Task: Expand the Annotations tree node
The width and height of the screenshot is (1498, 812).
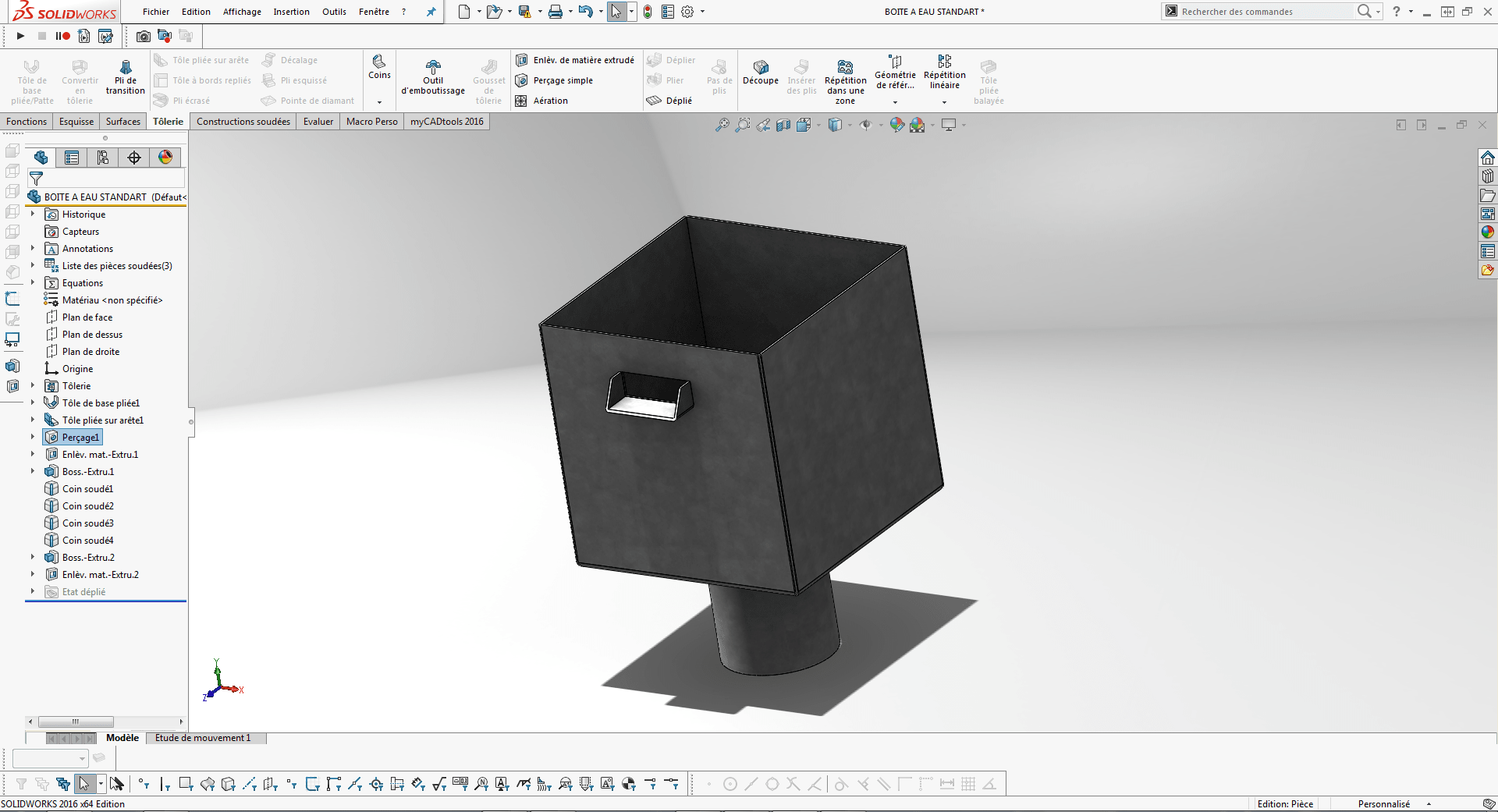Action: click(33, 248)
